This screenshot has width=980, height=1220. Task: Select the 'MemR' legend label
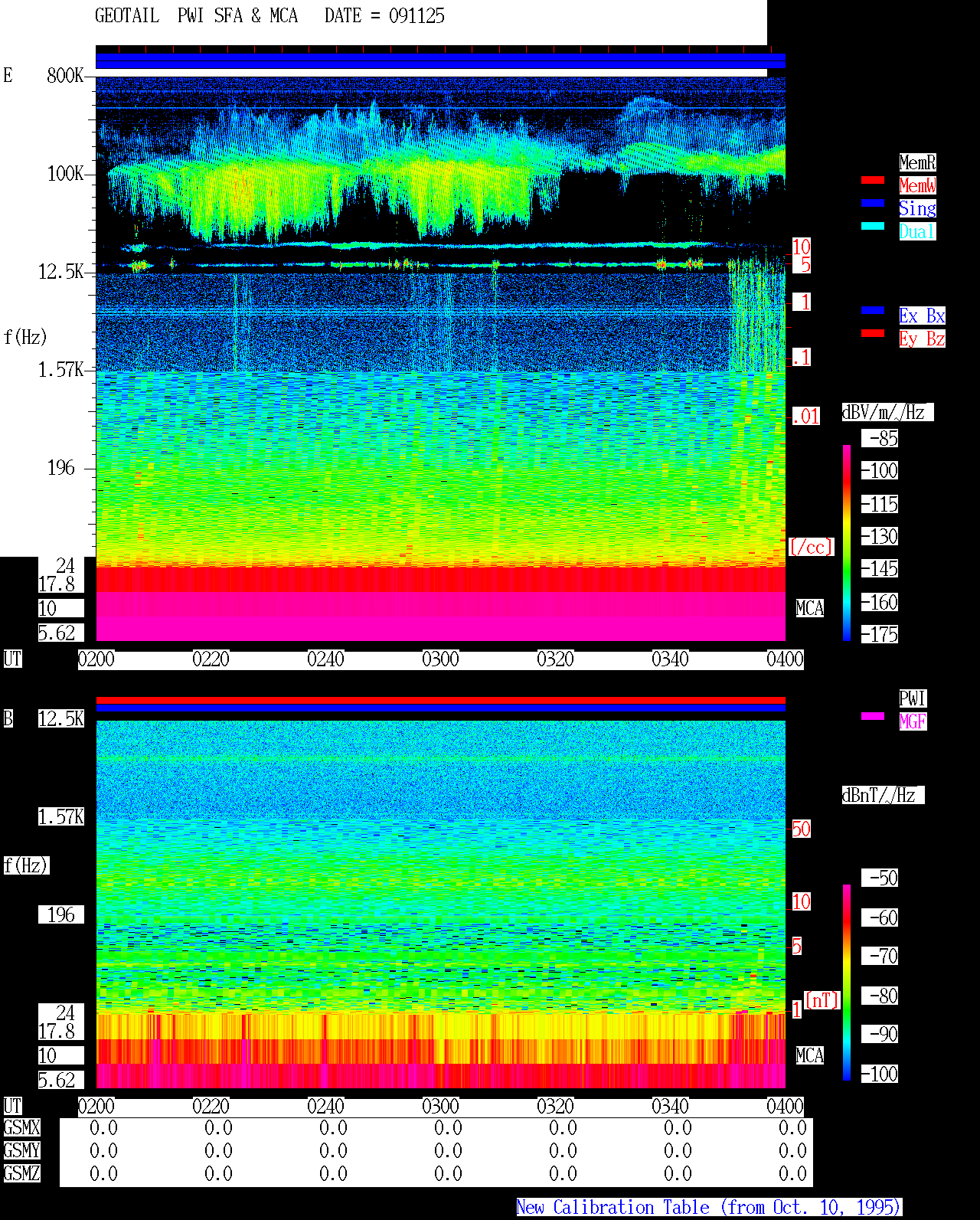pos(917,162)
